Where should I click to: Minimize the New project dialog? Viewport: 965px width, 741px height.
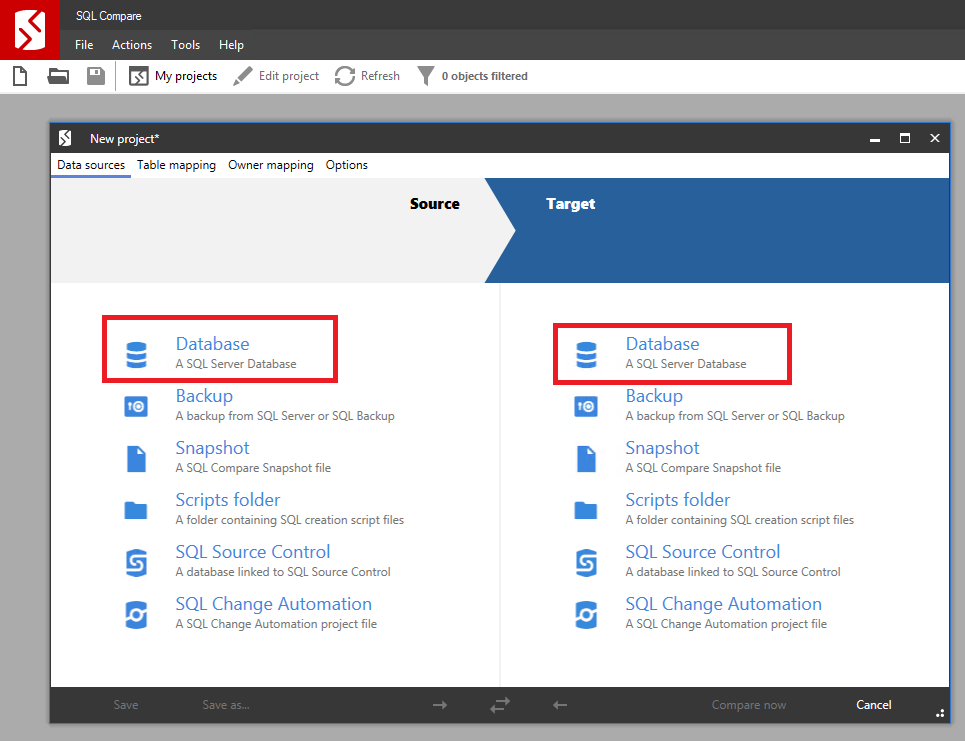(x=875, y=138)
